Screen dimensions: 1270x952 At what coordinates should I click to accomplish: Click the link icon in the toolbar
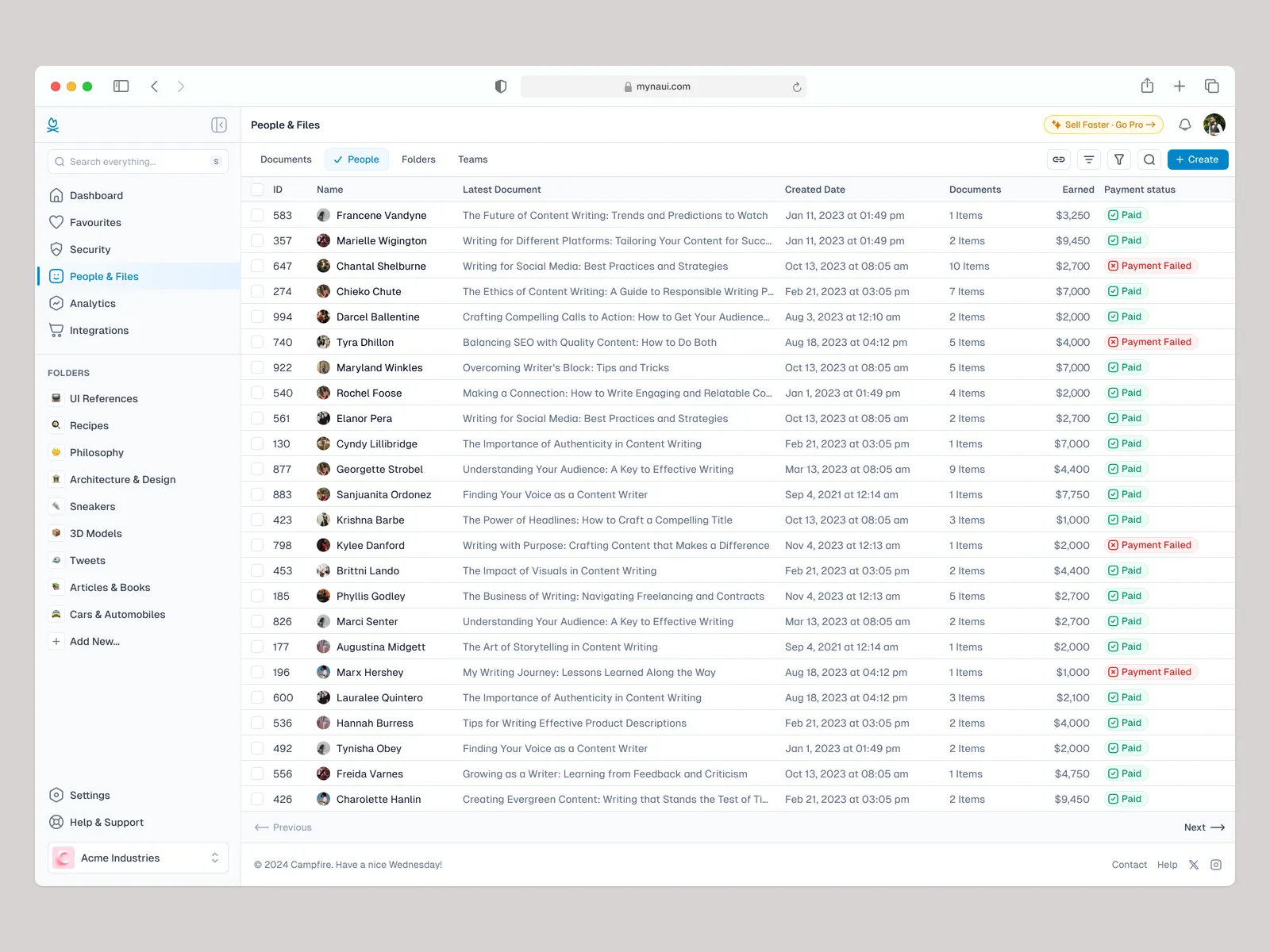pyautogui.click(x=1059, y=159)
